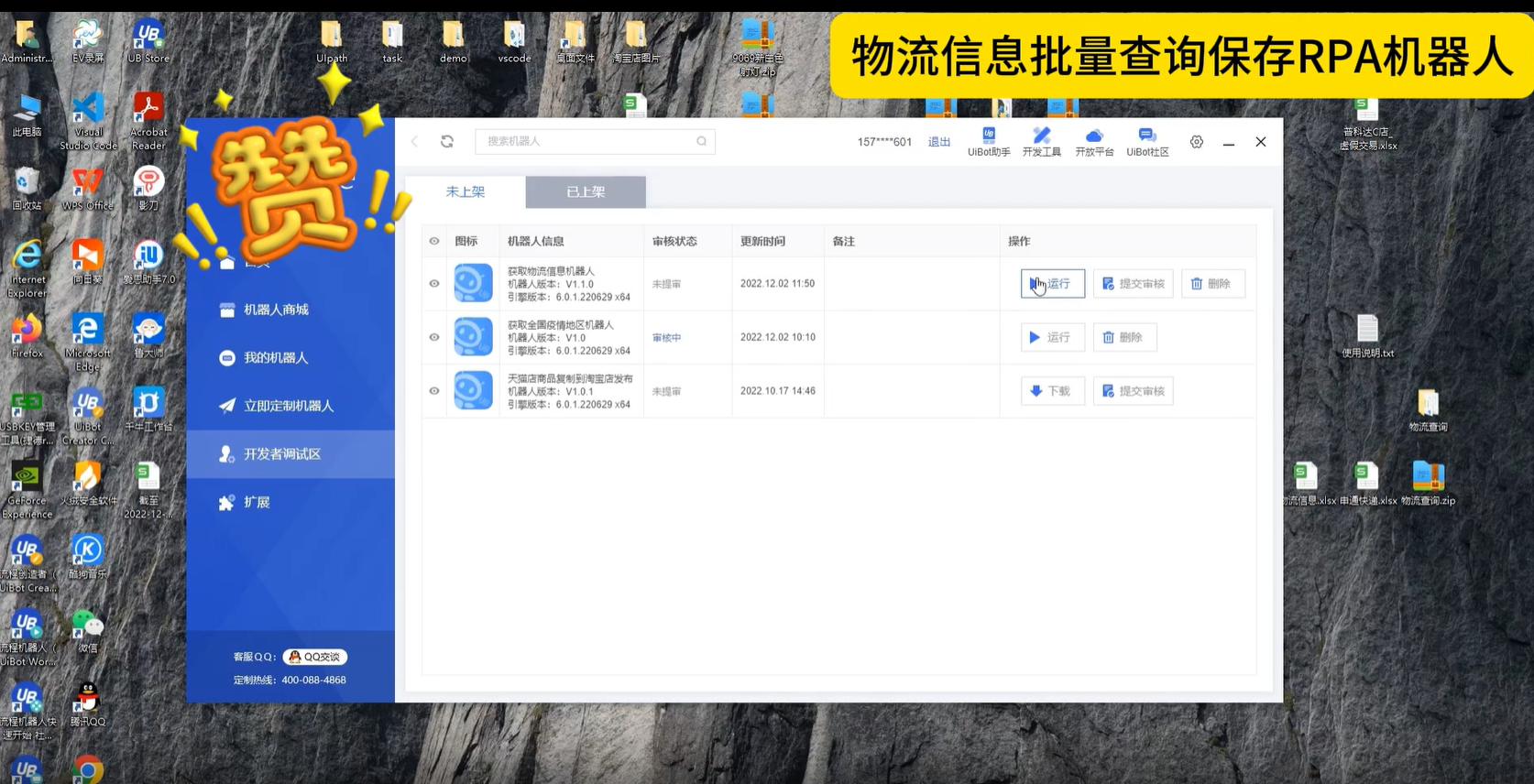Click the 审核中 status text
Viewport: 1534px width, 784px height.
[x=666, y=338]
